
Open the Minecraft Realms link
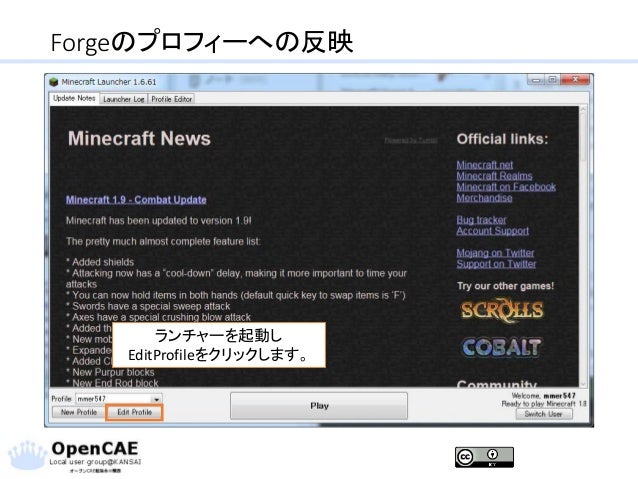click(x=494, y=176)
